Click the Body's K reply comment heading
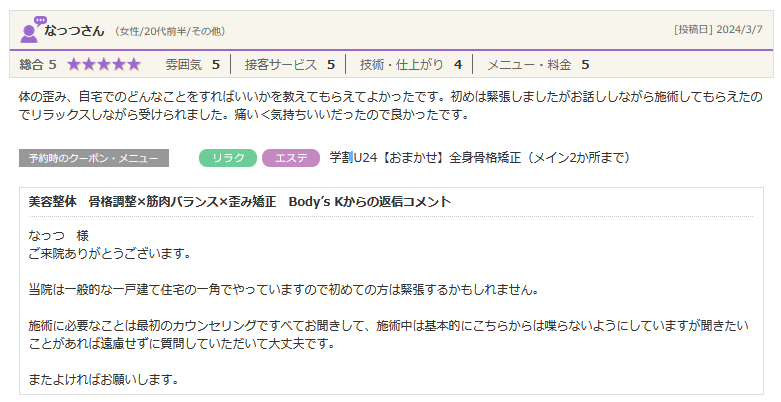 click(x=240, y=202)
